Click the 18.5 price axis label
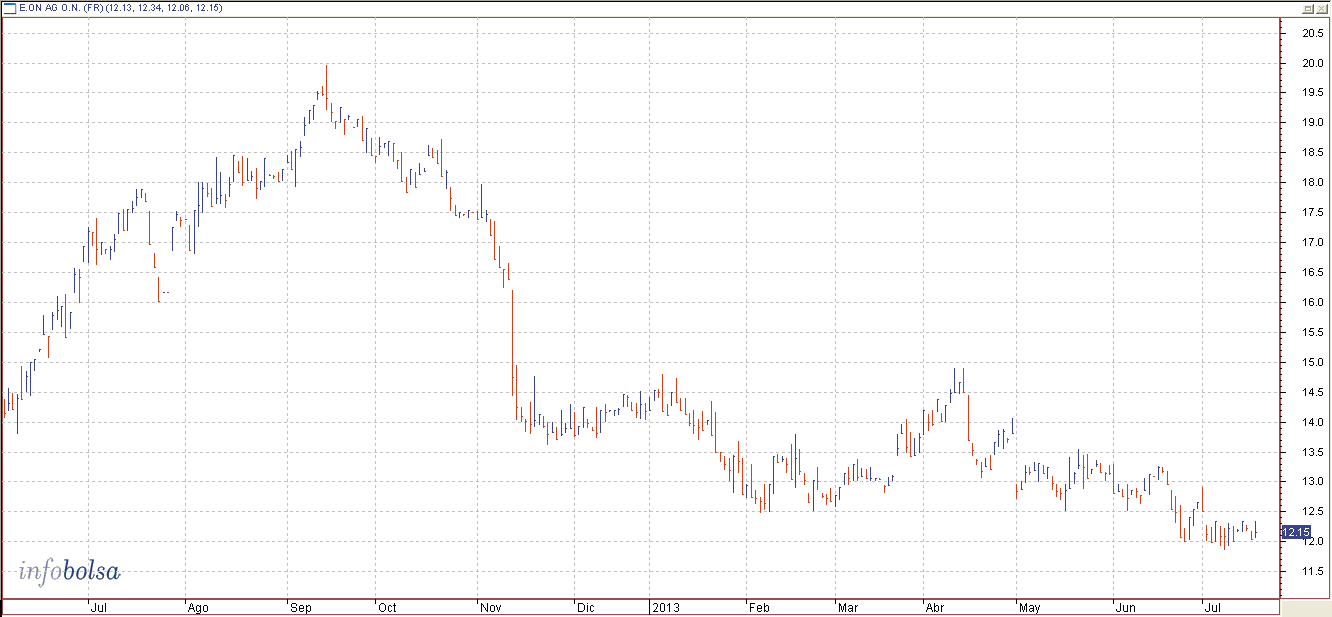This screenshot has width=1332, height=617. [1311, 153]
